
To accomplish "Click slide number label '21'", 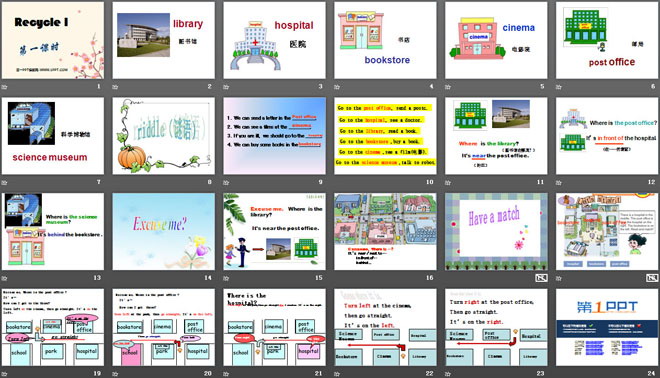I will pos(319,373).
